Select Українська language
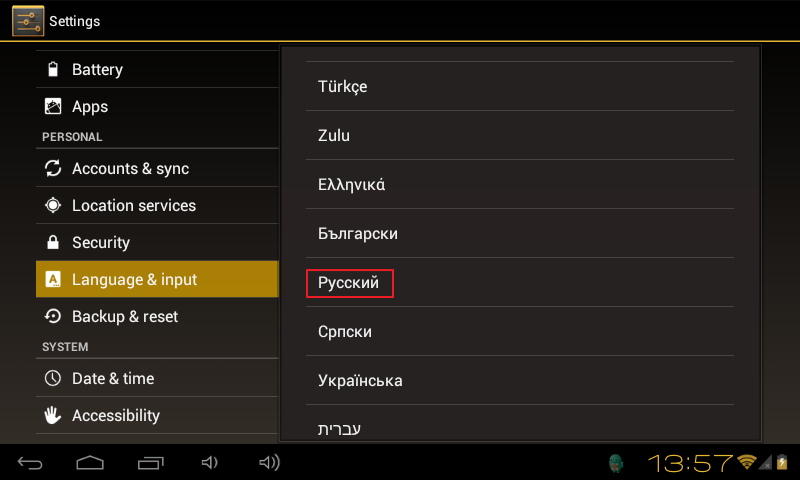This screenshot has width=800, height=480. [519, 380]
